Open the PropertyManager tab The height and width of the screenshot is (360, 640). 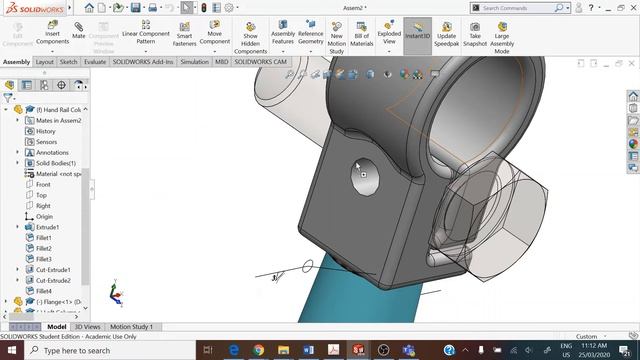coord(27,85)
